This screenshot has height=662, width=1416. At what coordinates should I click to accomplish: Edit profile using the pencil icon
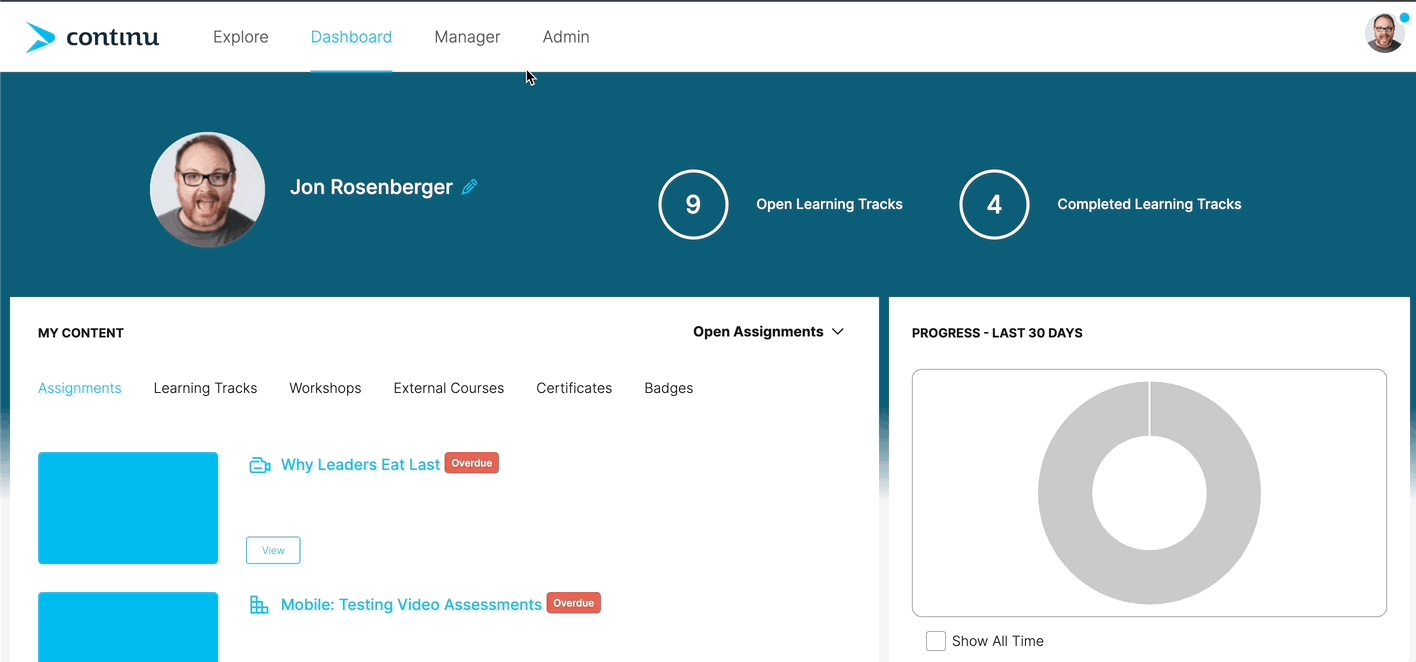click(x=469, y=187)
